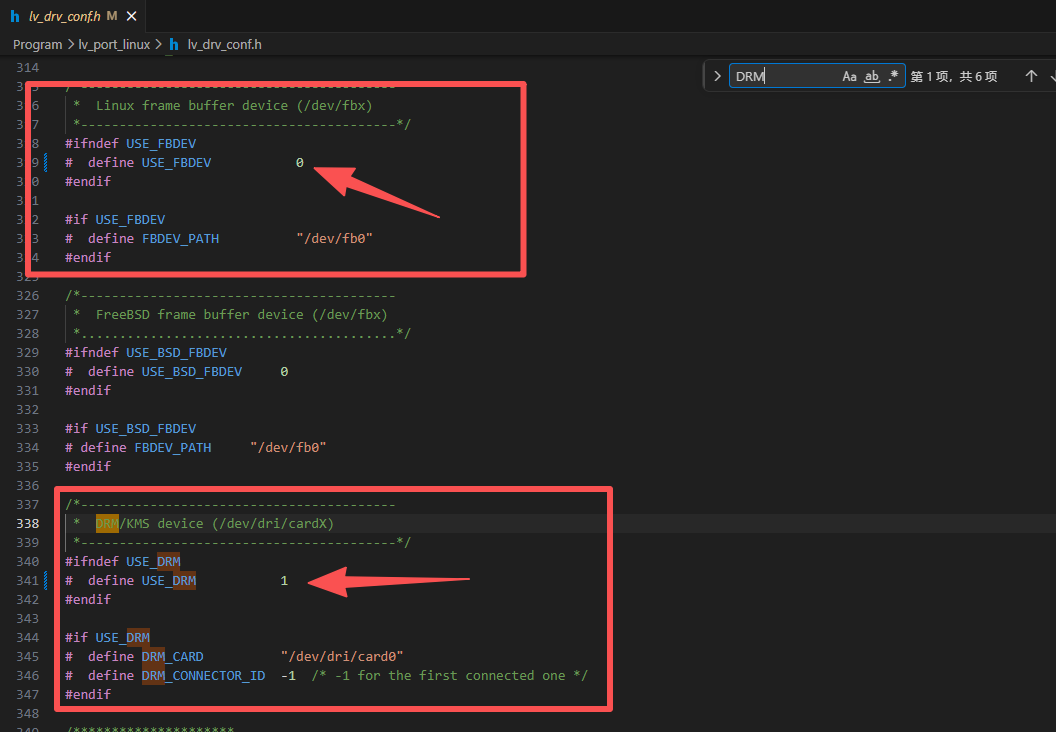Image resolution: width=1056 pixels, height=732 pixels.
Task: Click the DRM_CONNECTOR_ID macro name
Action: (x=203, y=675)
